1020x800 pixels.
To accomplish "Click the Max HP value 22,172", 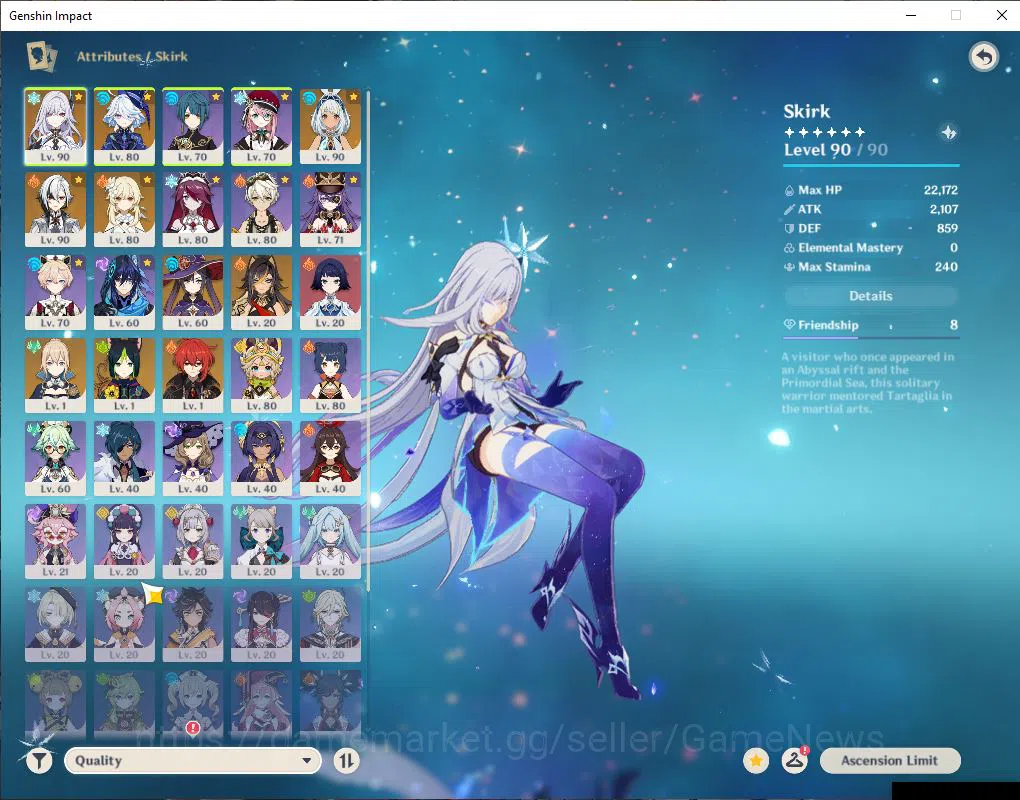I will click(x=941, y=190).
